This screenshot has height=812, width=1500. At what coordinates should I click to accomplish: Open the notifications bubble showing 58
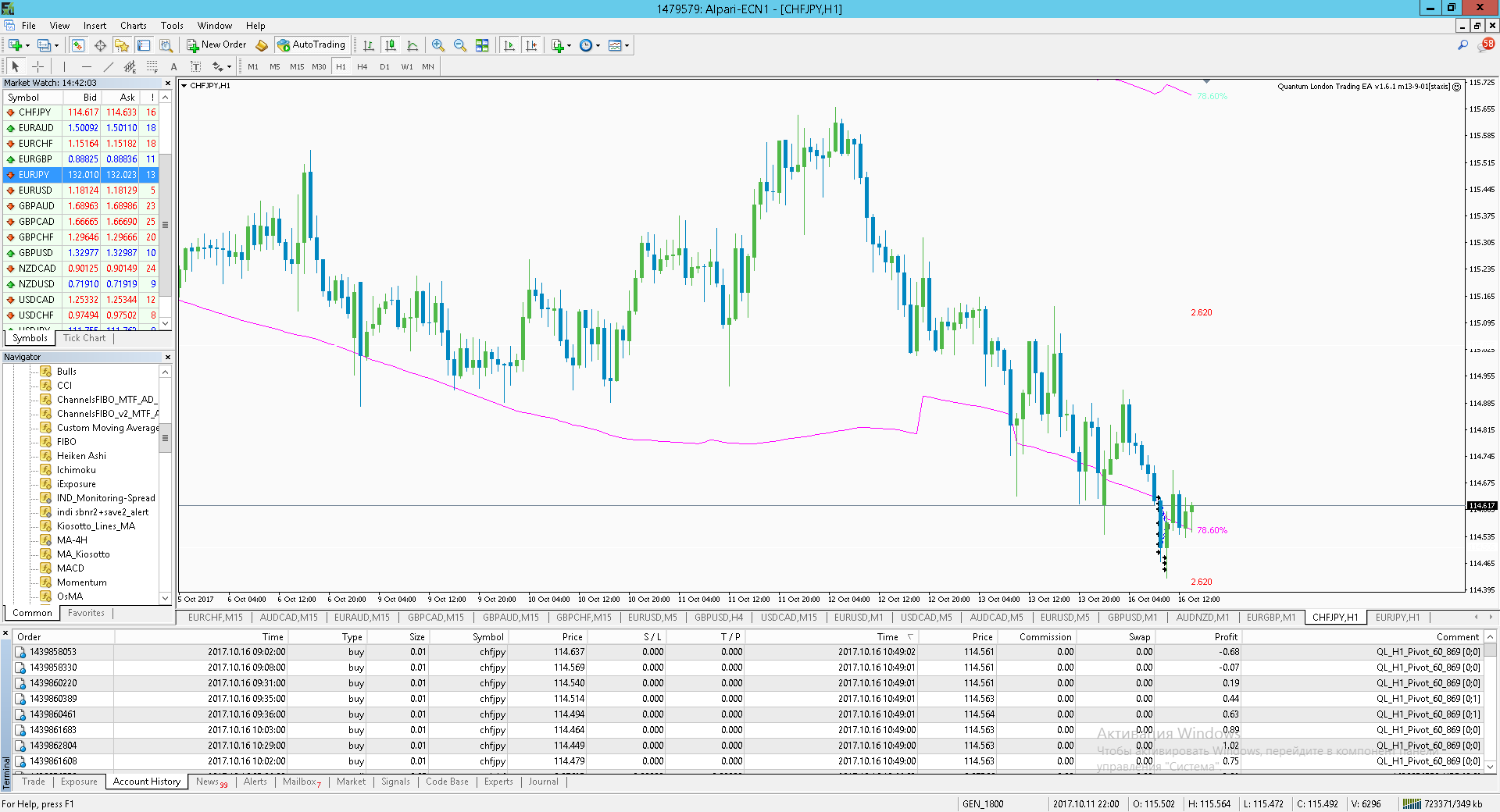pos(1487,45)
